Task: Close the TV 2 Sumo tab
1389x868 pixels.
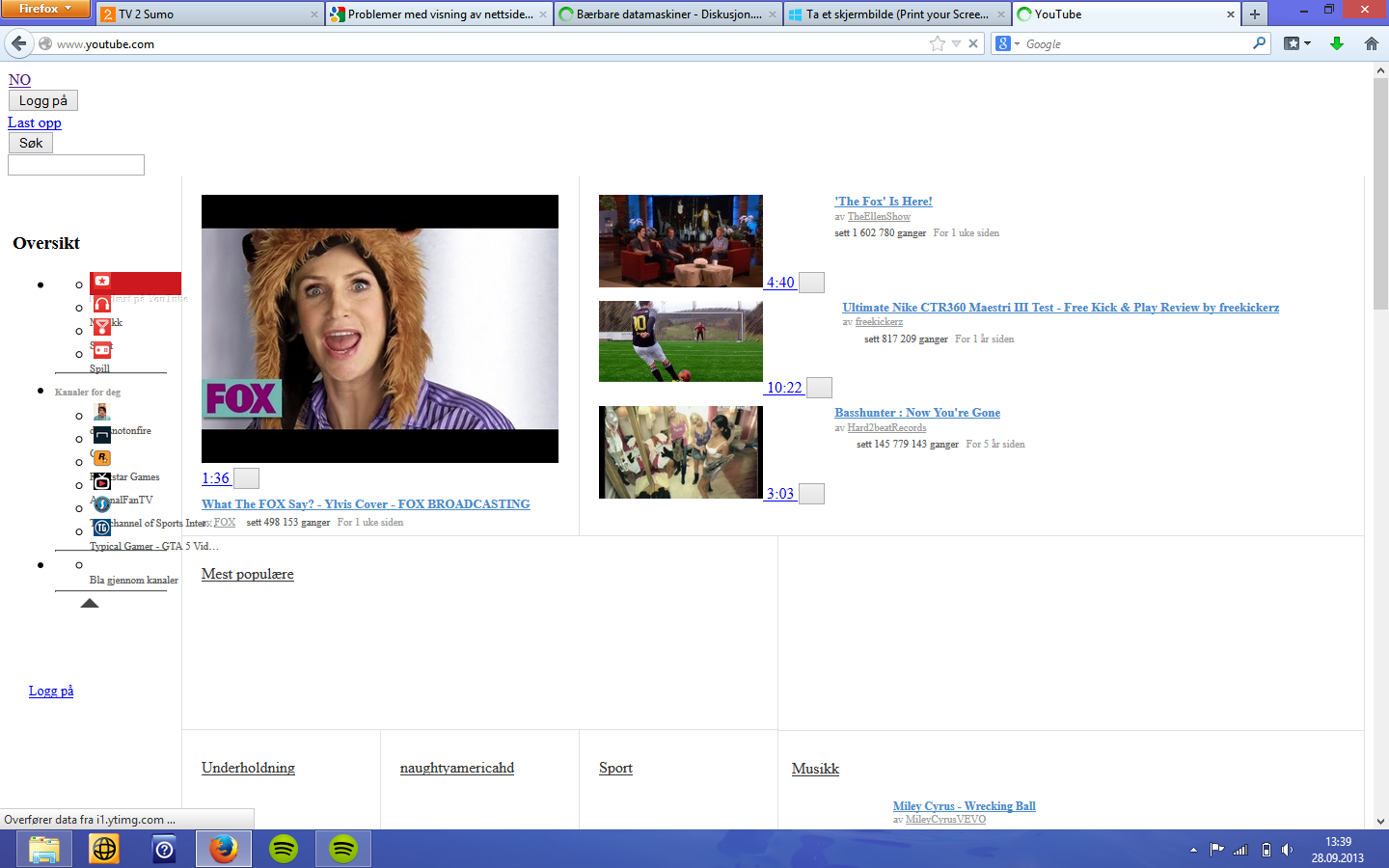Action: click(x=314, y=14)
